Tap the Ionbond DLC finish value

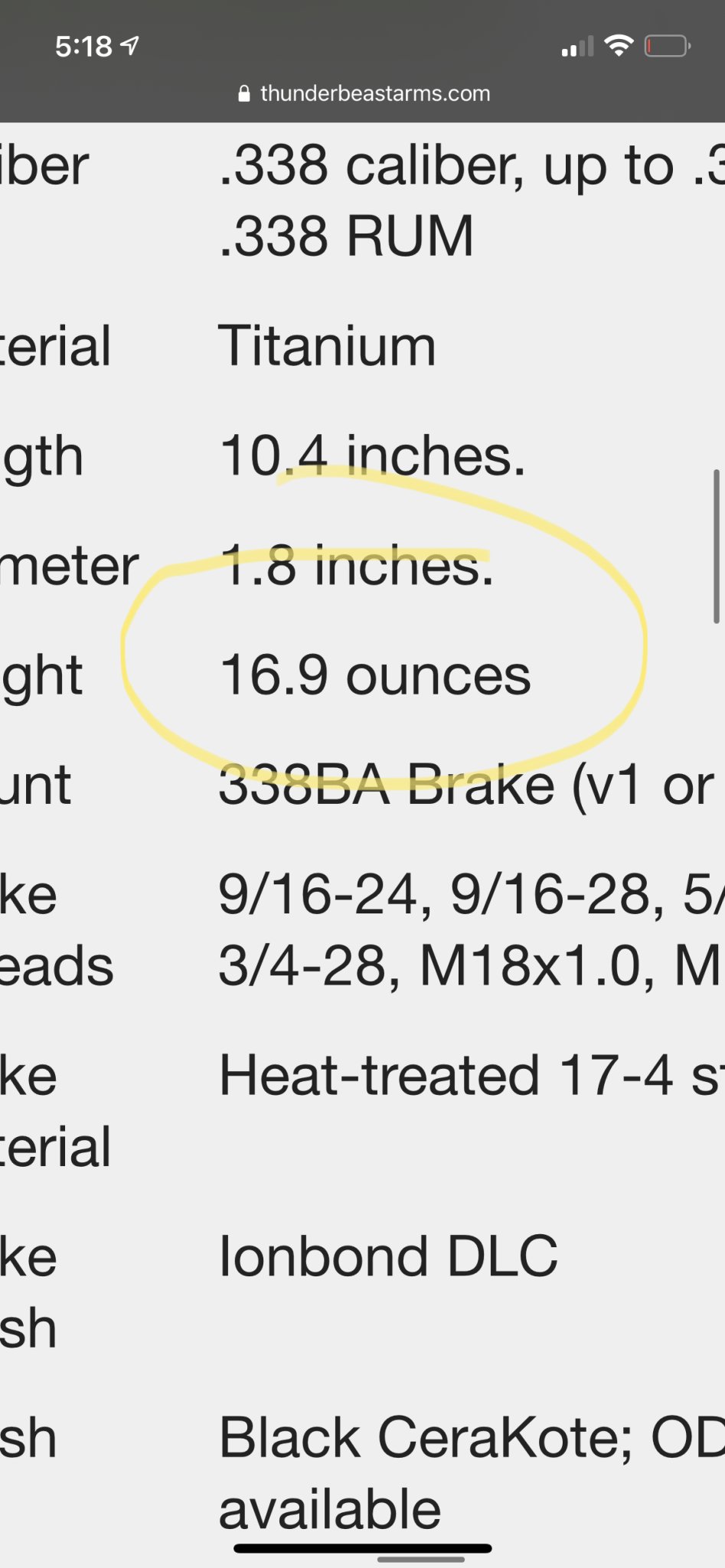[x=388, y=1256]
